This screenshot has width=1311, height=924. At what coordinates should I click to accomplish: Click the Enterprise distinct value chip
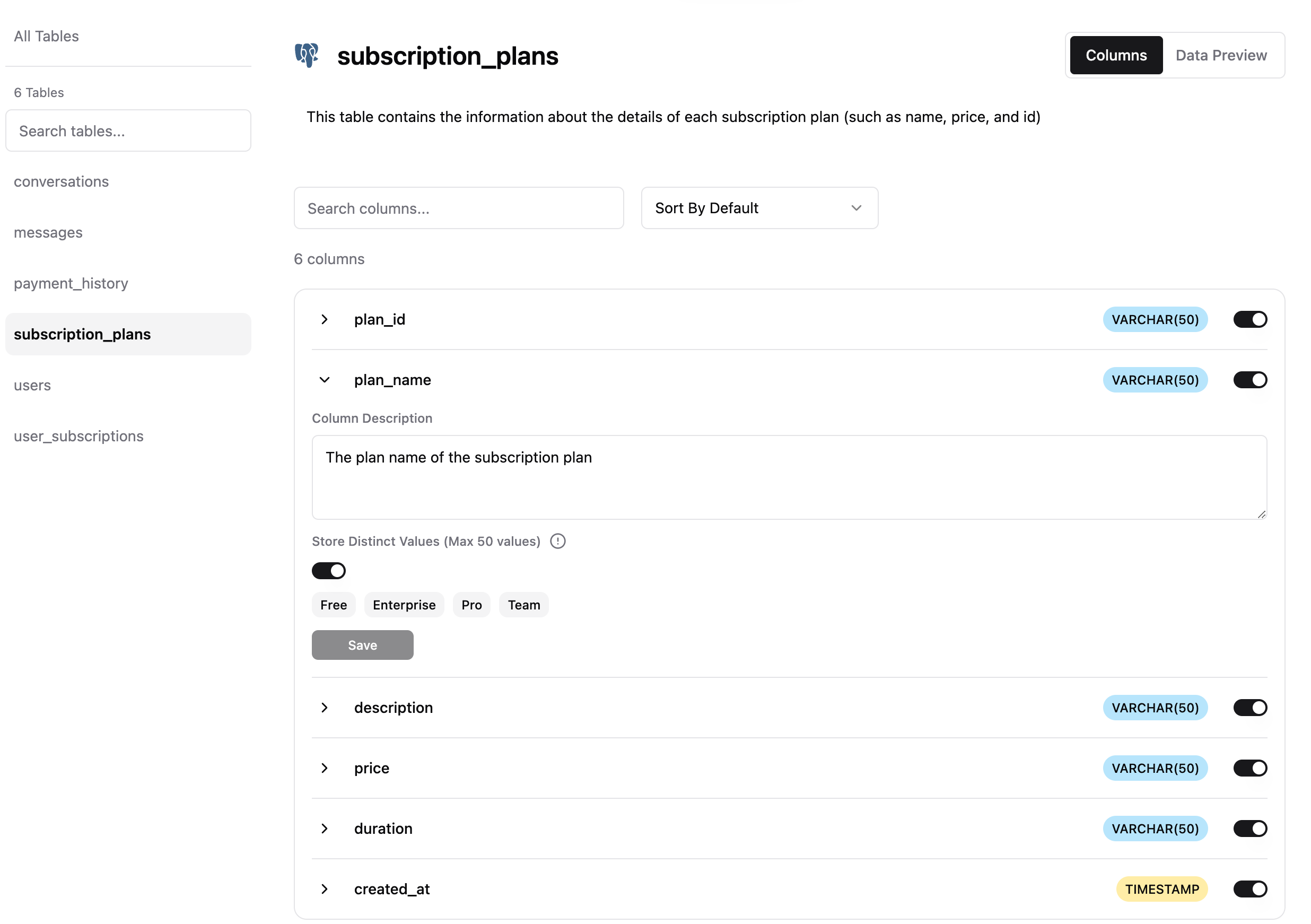click(404, 605)
